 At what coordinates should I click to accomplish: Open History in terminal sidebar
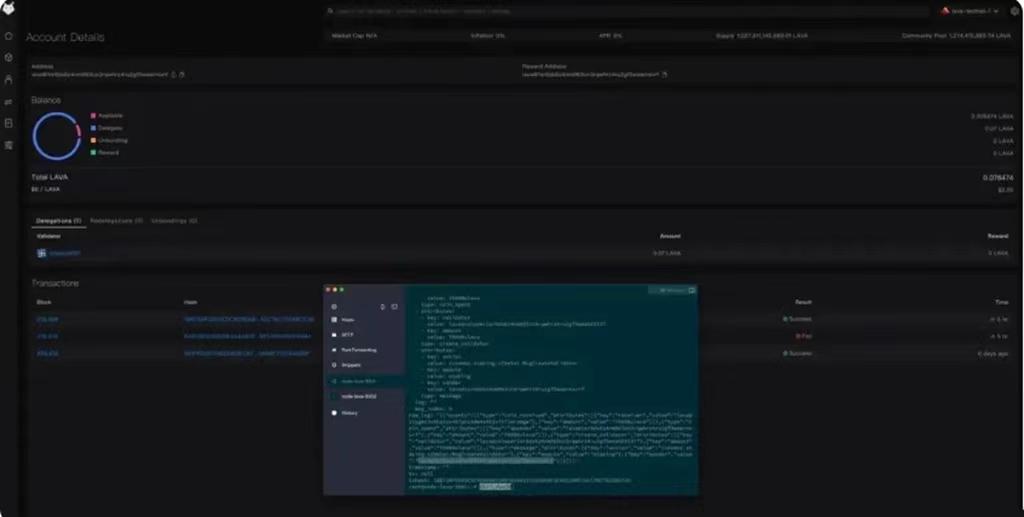(x=350, y=413)
